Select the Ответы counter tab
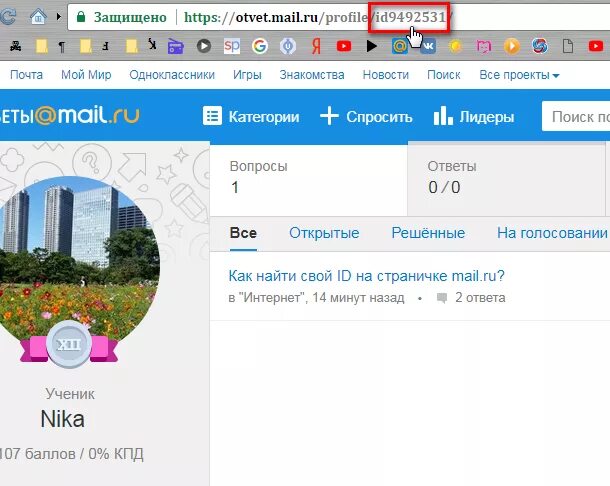Image resolution: width=610 pixels, height=486 pixels. [x=506, y=179]
